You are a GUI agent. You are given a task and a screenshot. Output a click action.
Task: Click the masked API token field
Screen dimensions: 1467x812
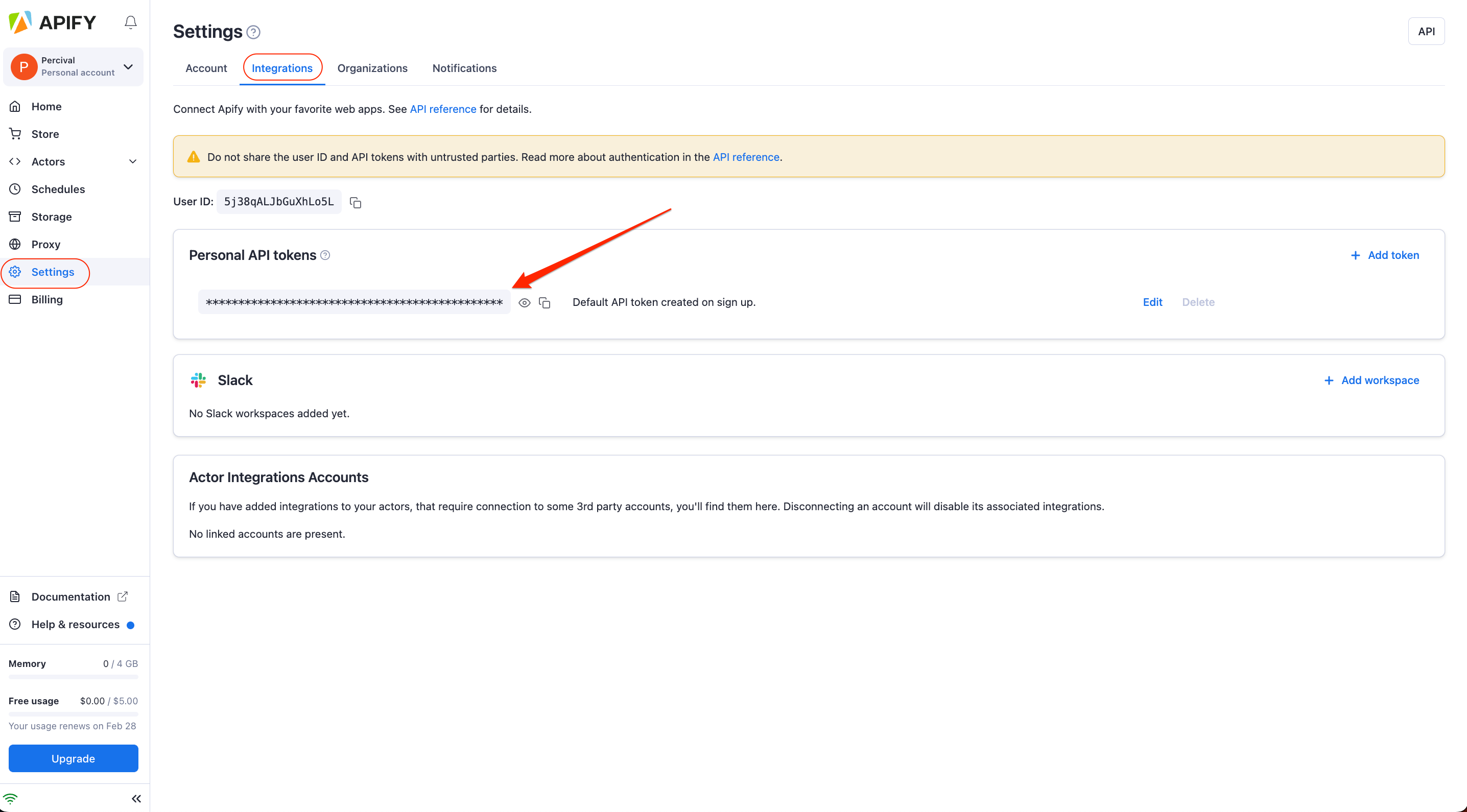point(353,302)
